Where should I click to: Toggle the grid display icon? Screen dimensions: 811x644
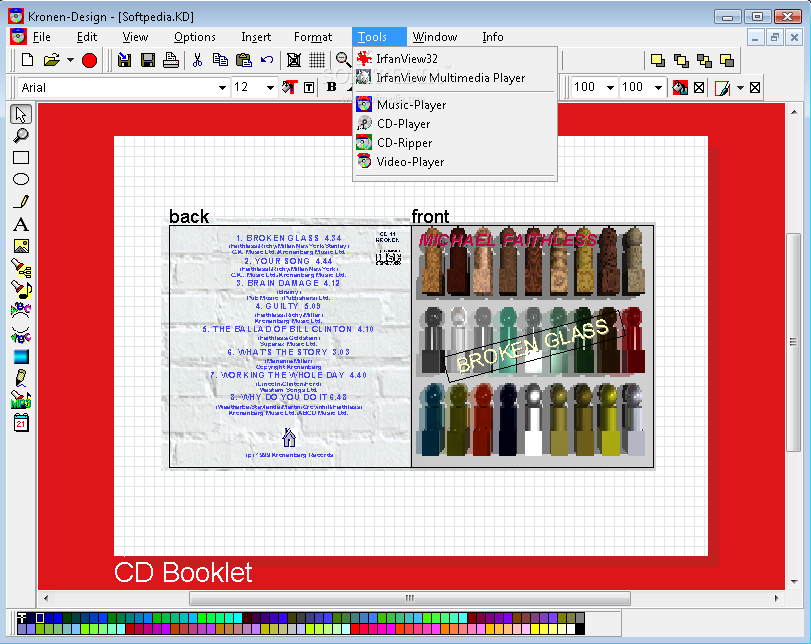(317, 60)
